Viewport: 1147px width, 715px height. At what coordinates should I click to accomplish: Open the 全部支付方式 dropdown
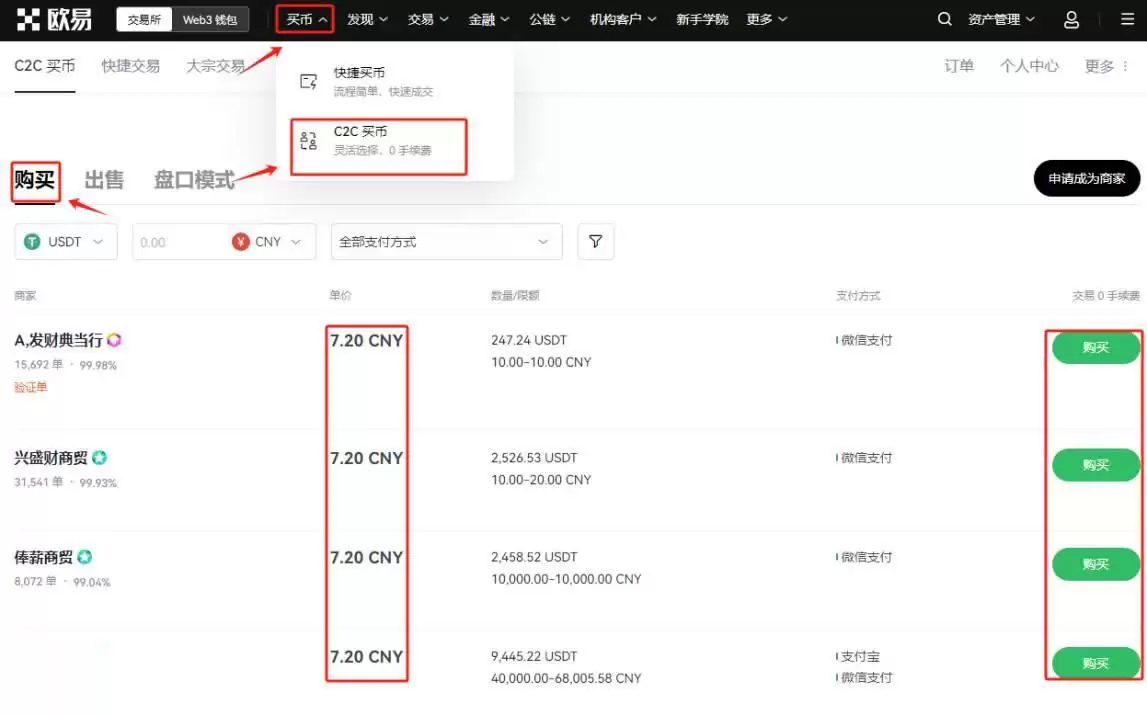tap(445, 241)
